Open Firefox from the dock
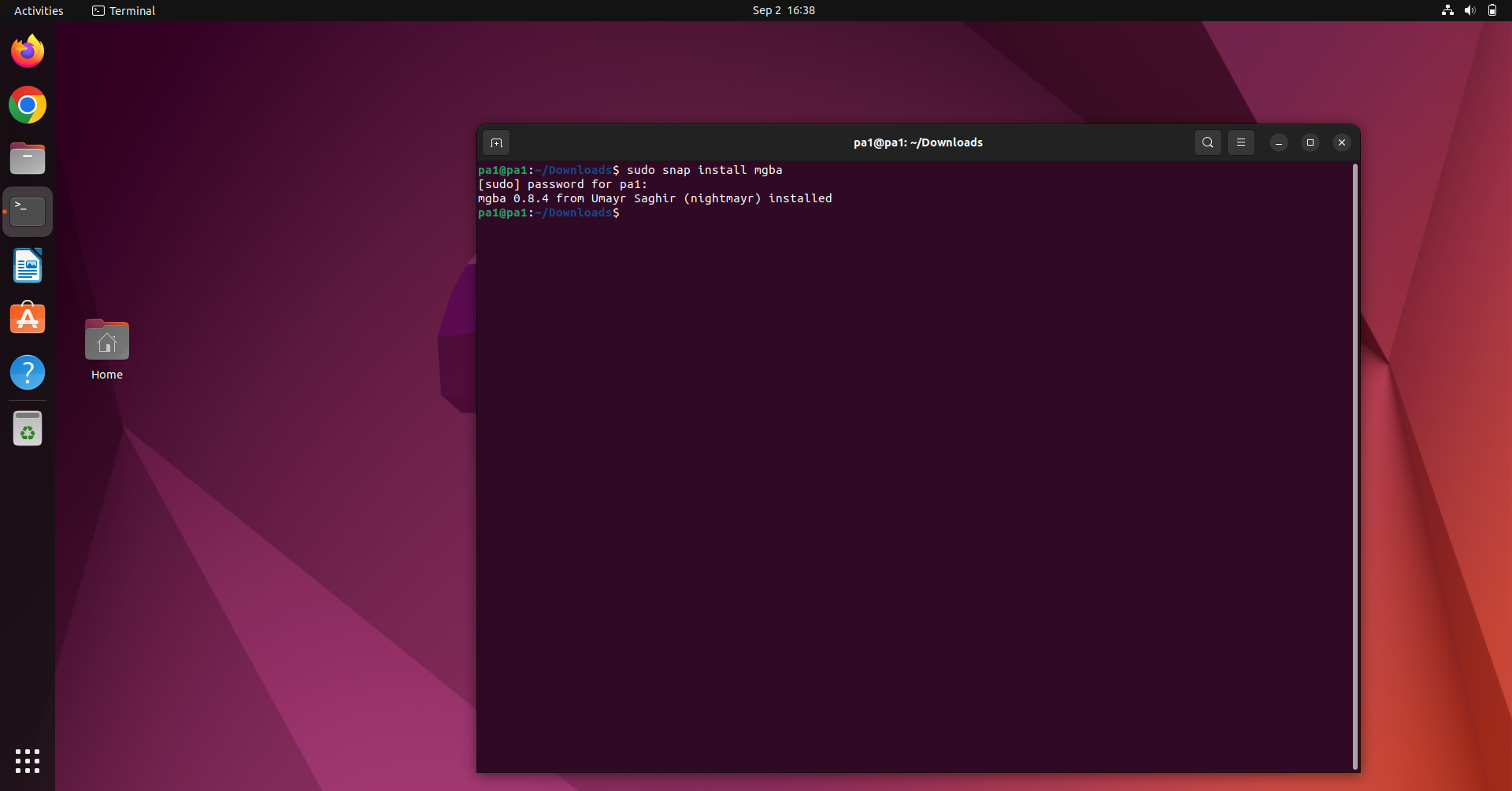Viewport: 1512px width, 791px height. pos(27,50)
